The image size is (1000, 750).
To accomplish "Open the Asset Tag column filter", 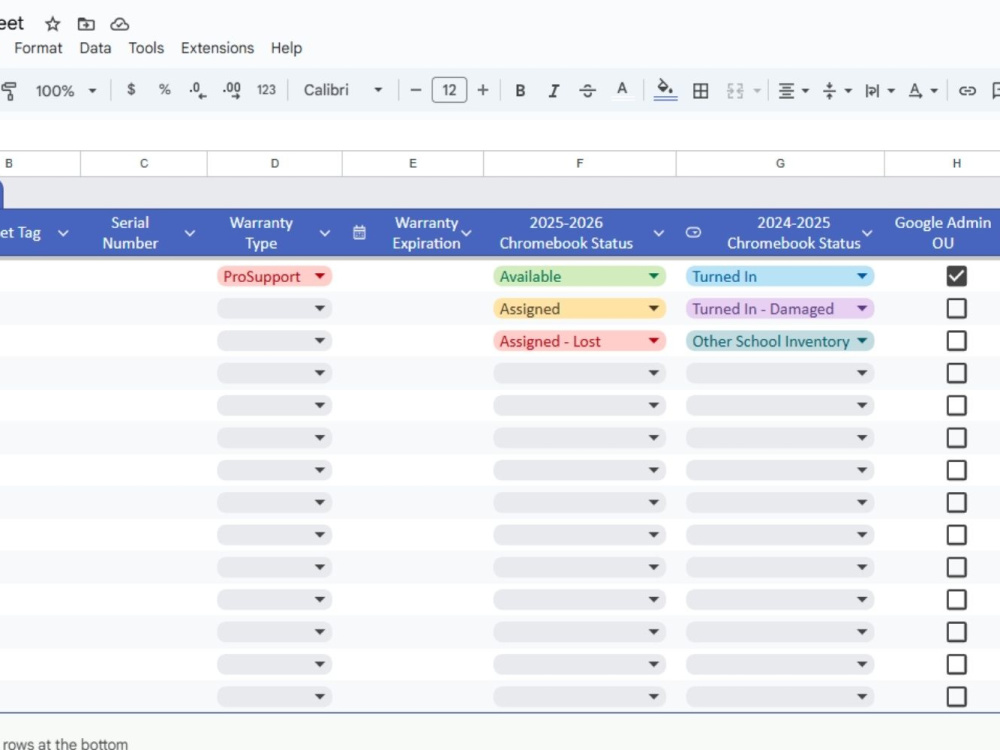I will pyautogui.click(x=62, y=233).
